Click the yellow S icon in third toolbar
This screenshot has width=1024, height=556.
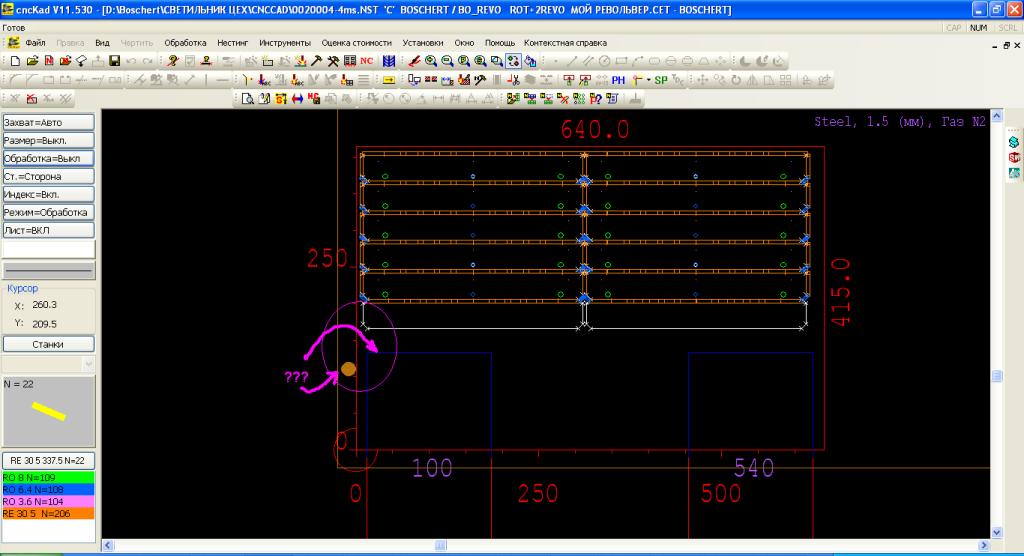[281, 99]
